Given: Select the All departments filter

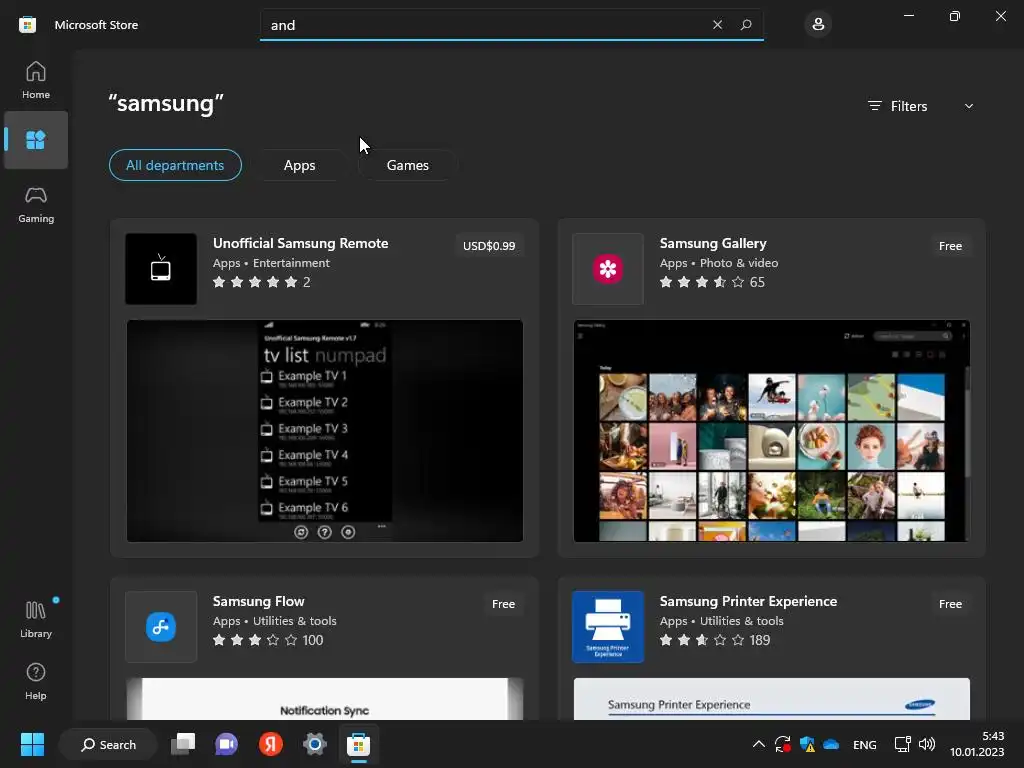Looking at the screenshot, I should pos(175,165).
